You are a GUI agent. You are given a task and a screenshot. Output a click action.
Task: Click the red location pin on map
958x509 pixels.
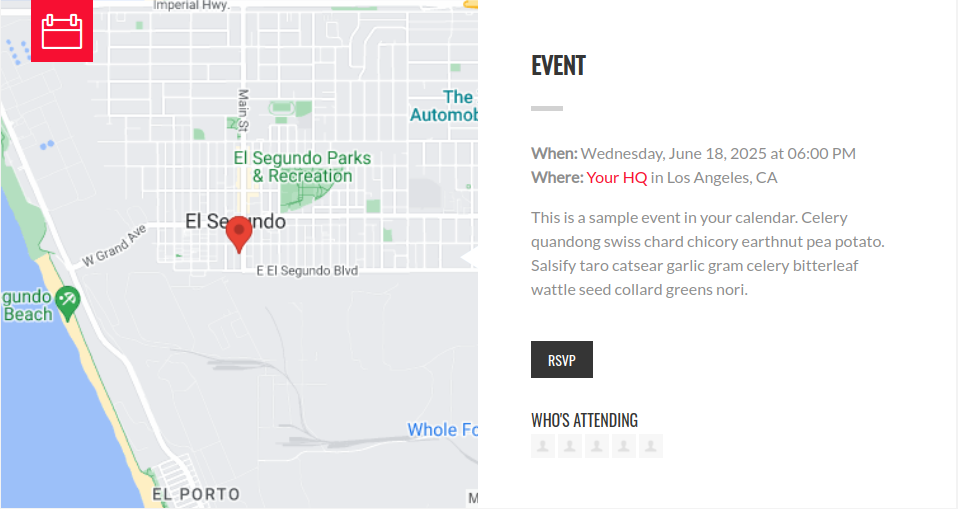click(x=239, y=235)
